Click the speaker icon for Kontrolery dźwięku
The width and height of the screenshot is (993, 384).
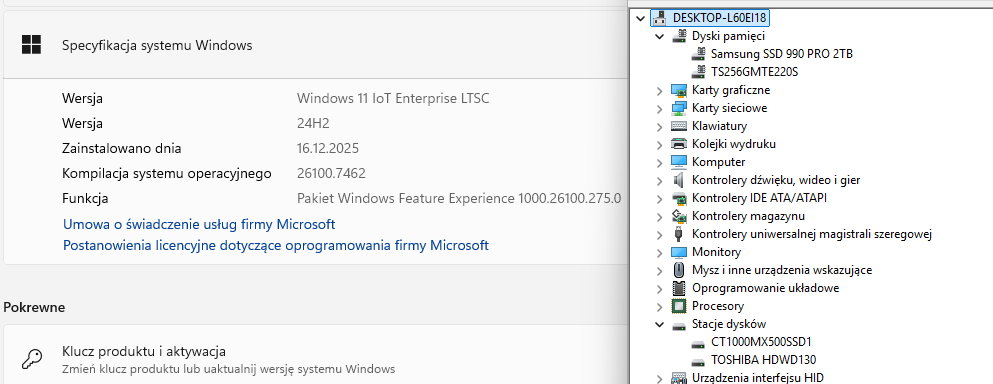pos(678,180)
